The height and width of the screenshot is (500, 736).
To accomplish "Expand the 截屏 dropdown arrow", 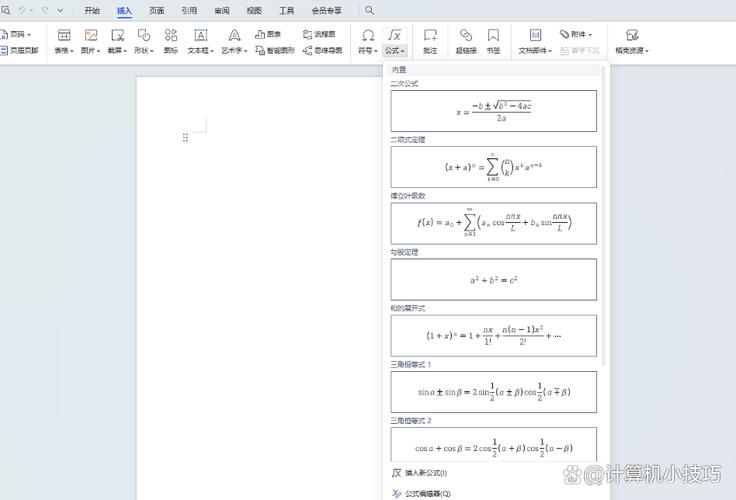I will click(125, 51).
